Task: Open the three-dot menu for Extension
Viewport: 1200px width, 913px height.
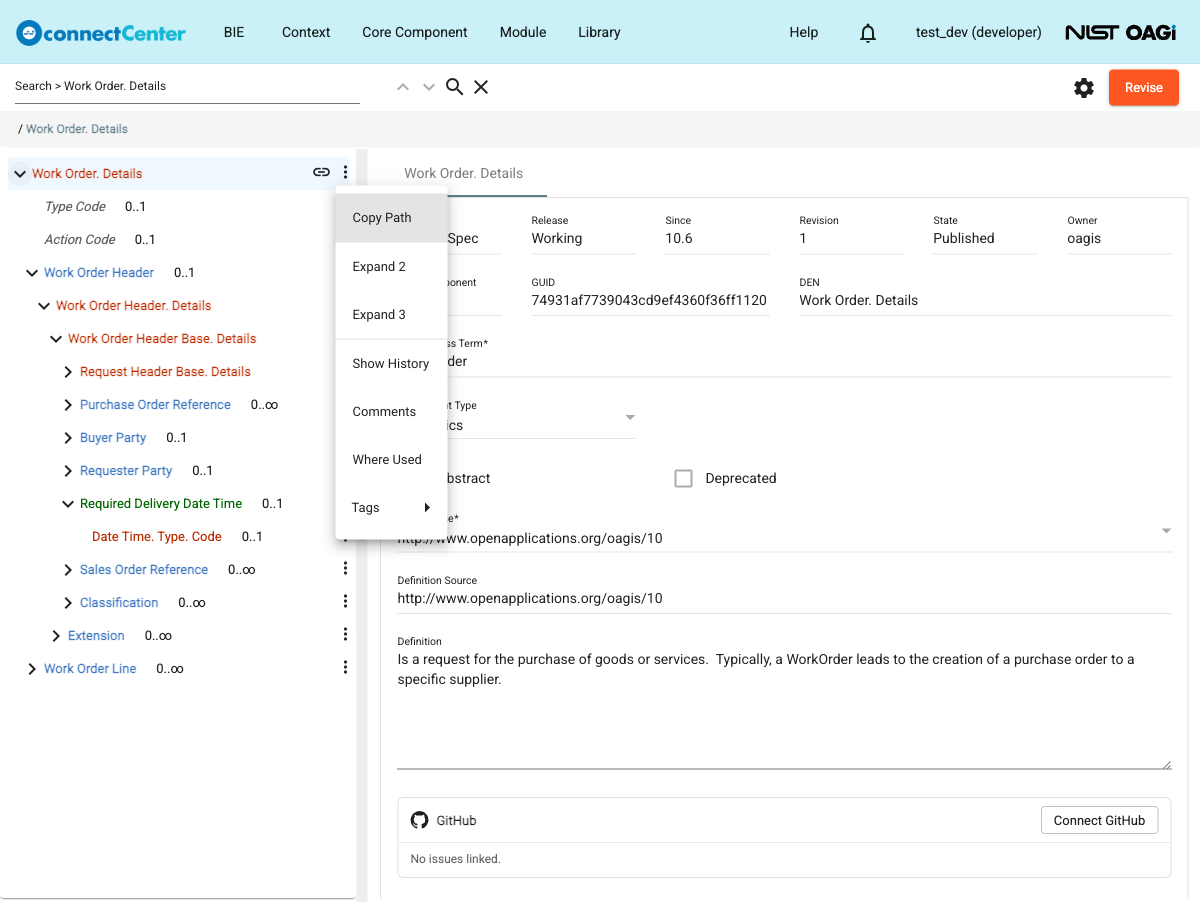Action: coord(345,635)
